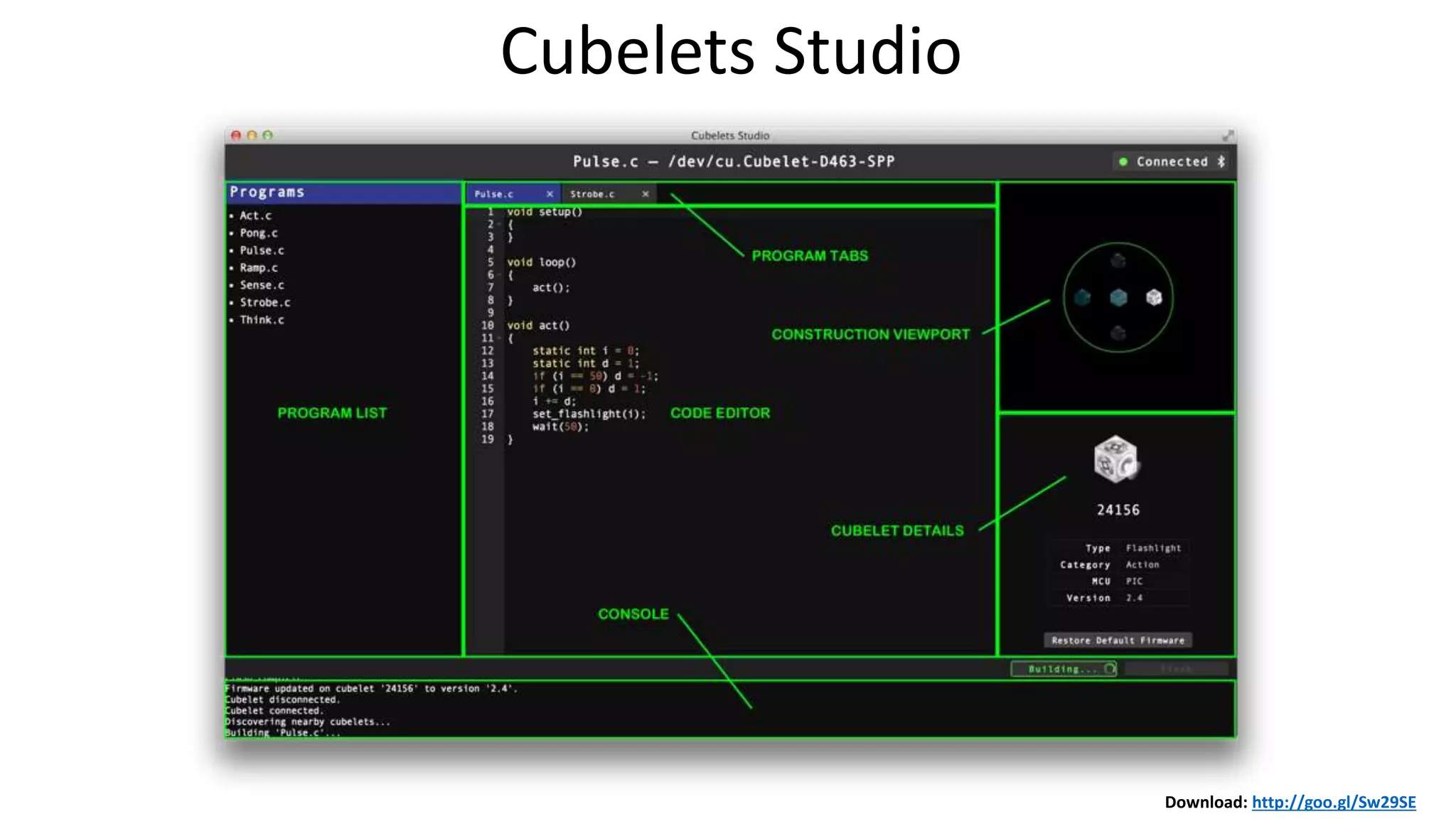Click the green connection status dot
This screenshot has height=819, width=1456.
pyautogui.click(x=1123, y=161)
